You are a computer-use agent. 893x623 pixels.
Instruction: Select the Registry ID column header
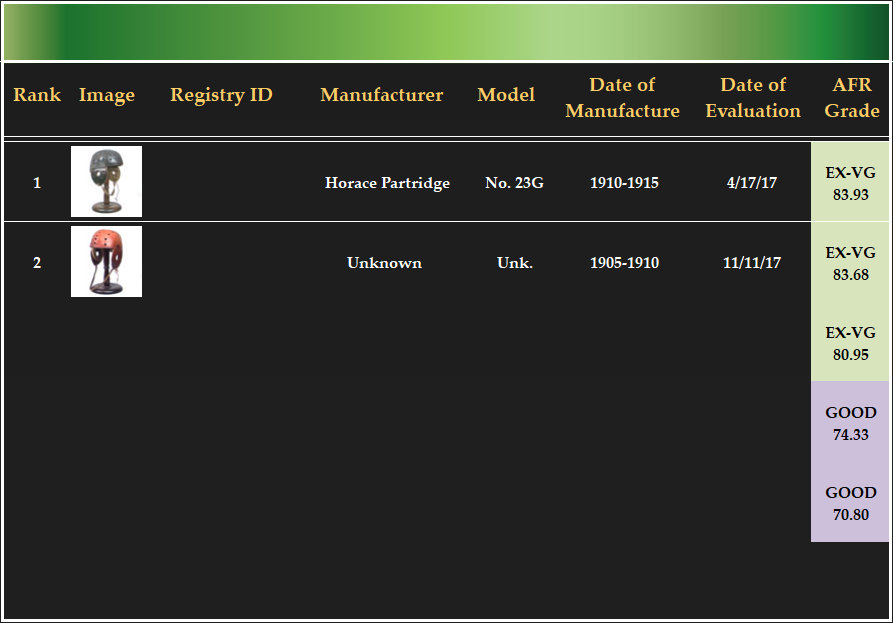click(x=221, y=95)
